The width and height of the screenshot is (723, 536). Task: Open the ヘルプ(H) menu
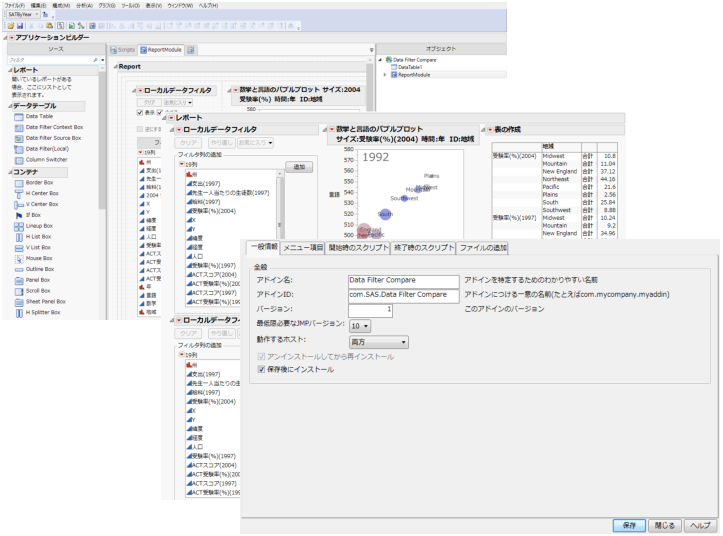pyautogui.click(x=208, y=6)
